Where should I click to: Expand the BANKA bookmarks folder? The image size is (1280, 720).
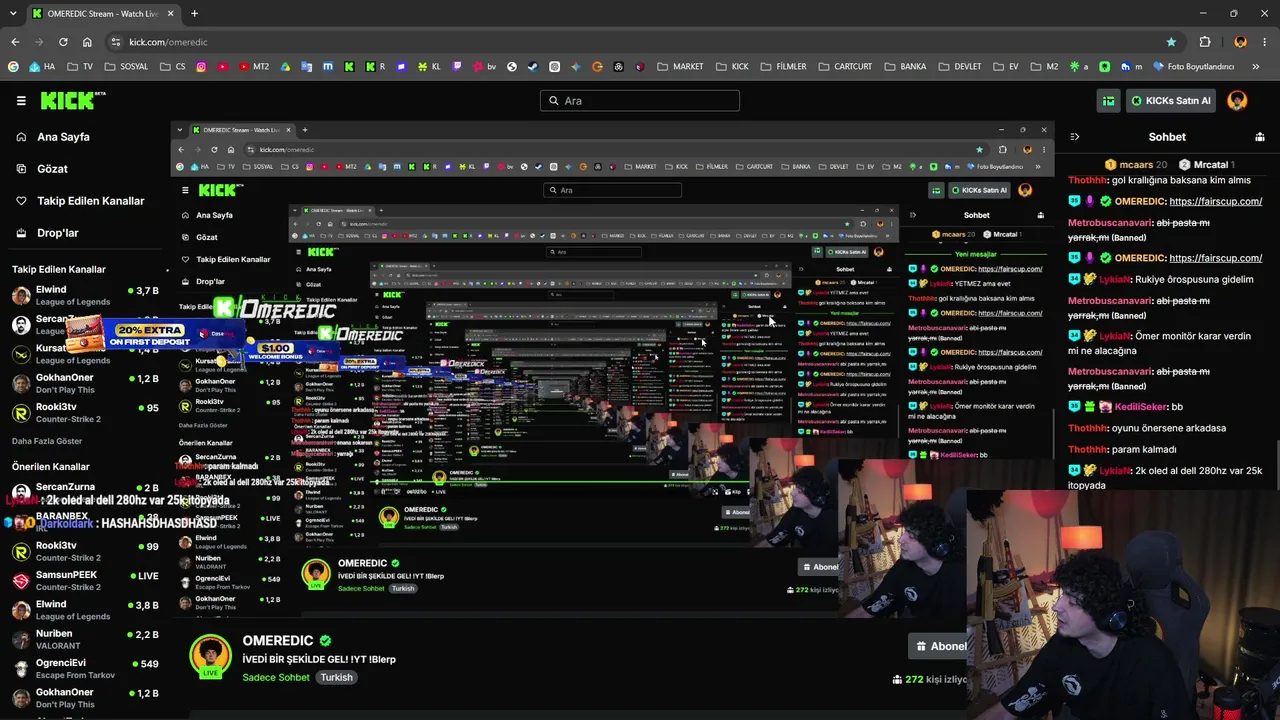(x=905, y=67)
